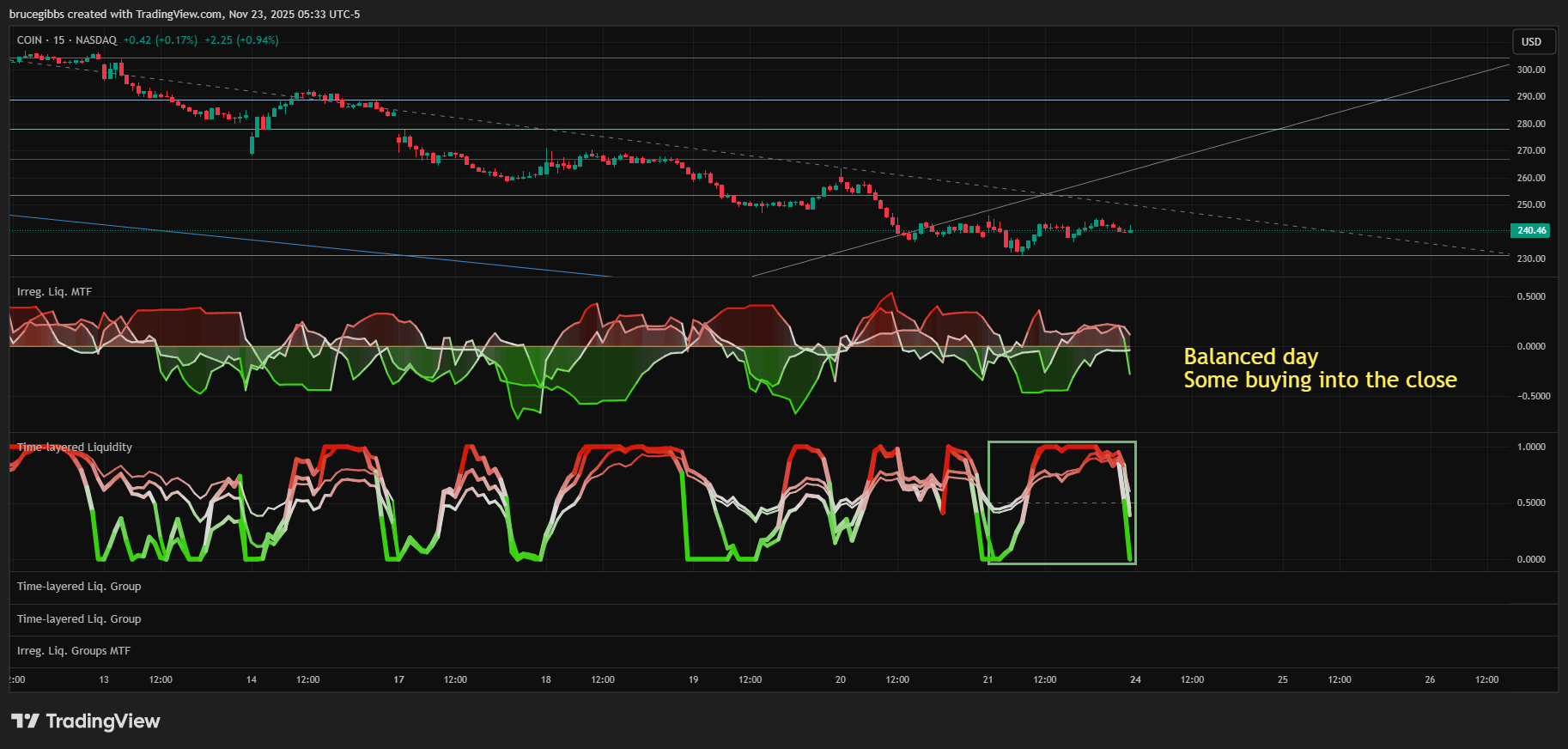Image resolution: width=1568 pixels, height=749 pixels.
Task: Click the 17 date on time axis
Action: pyautogui.click(x=398, y=679)
